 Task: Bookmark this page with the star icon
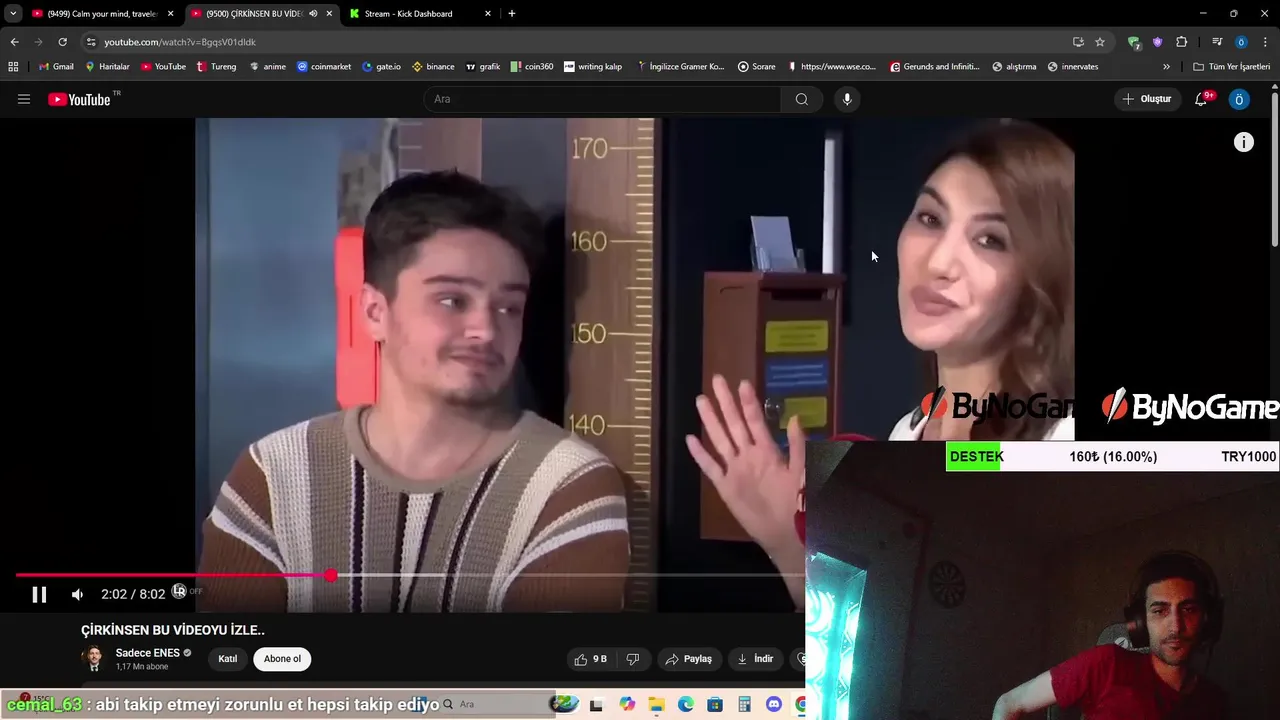[1100, 42]
